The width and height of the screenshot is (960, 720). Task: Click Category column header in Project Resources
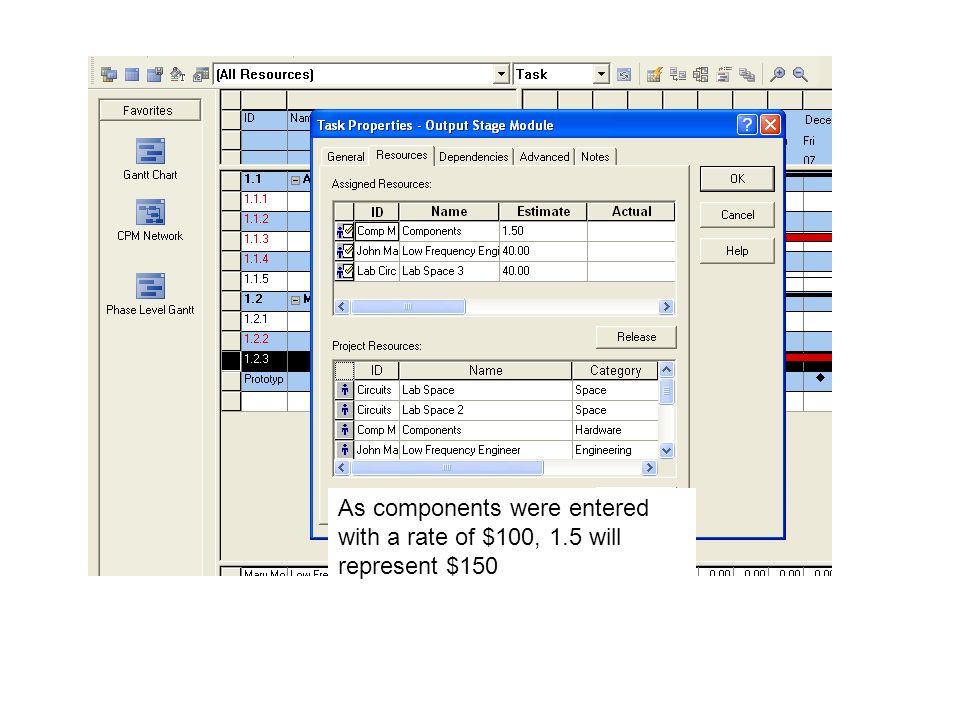615,370
